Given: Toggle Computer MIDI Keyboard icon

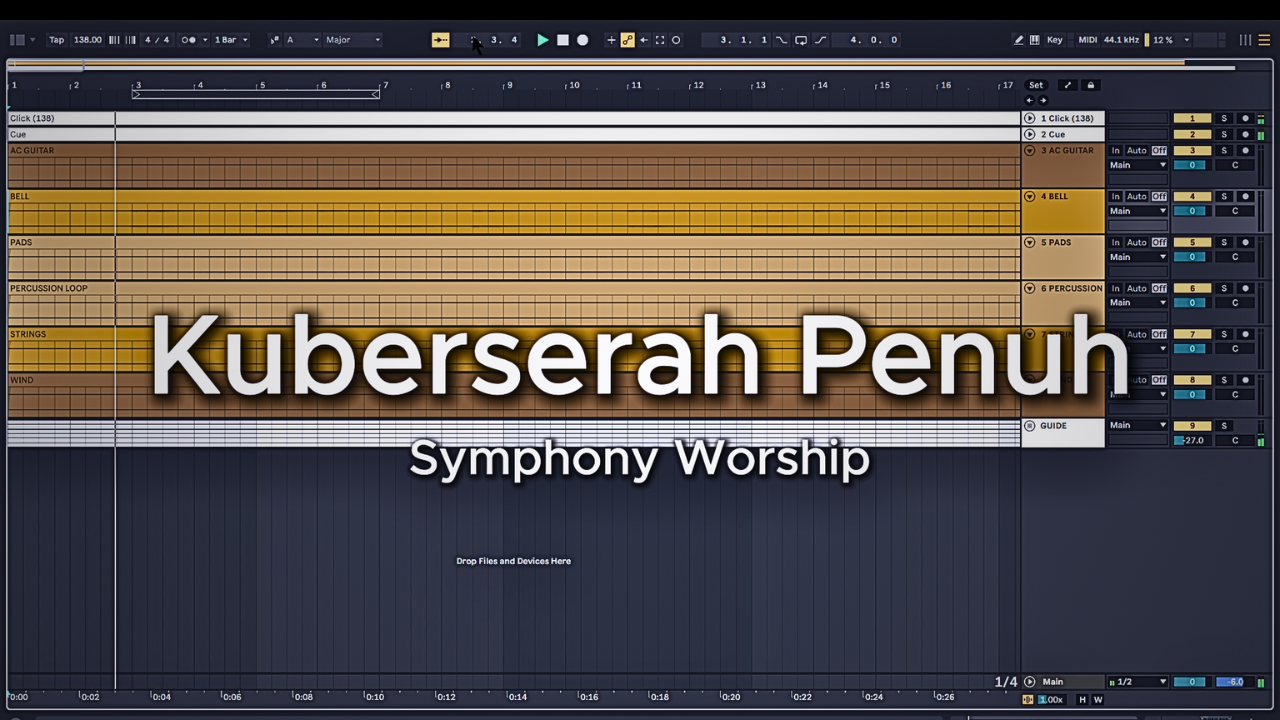Looking at the screenshot, I should tap(1034, 40).
